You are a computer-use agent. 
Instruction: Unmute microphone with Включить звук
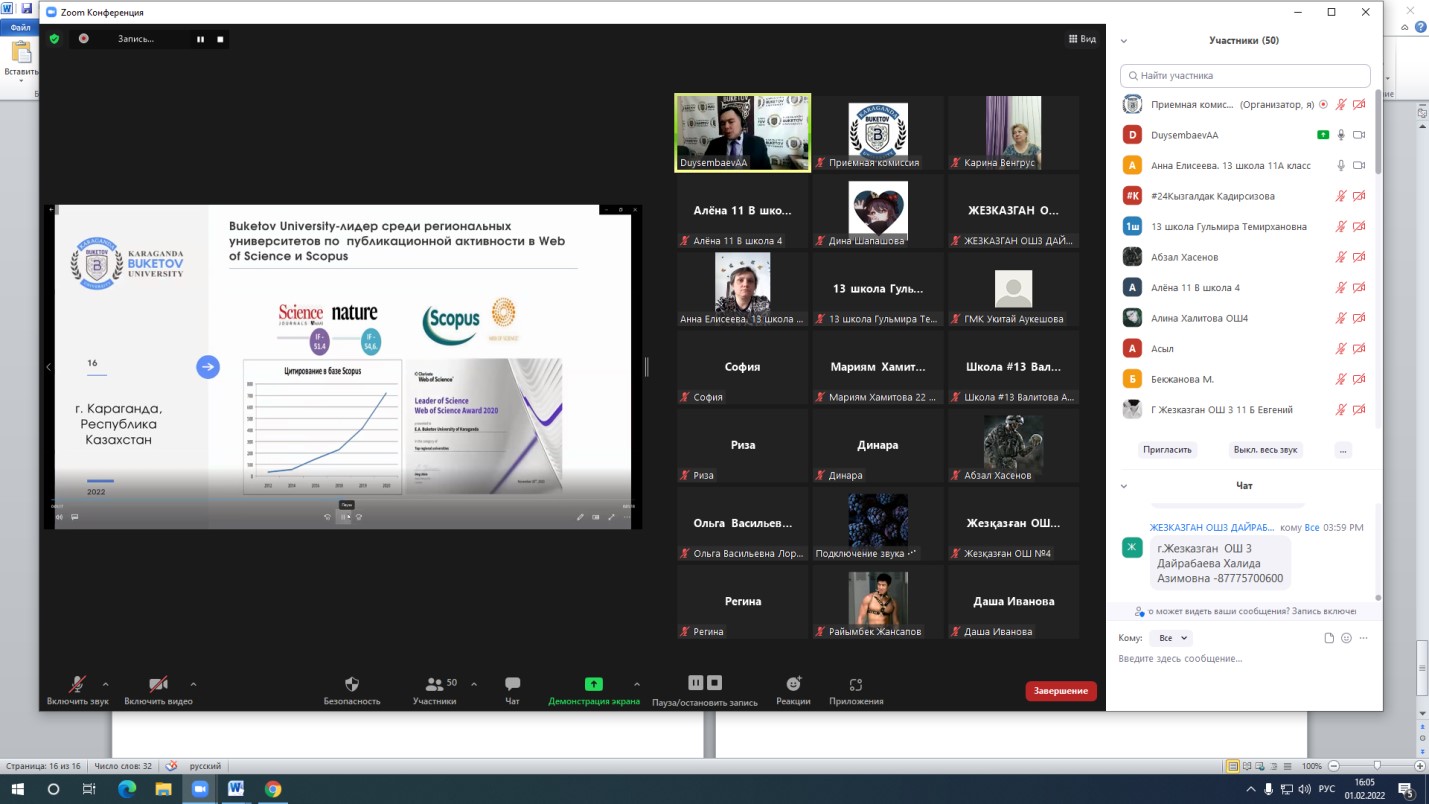[76, 684]
